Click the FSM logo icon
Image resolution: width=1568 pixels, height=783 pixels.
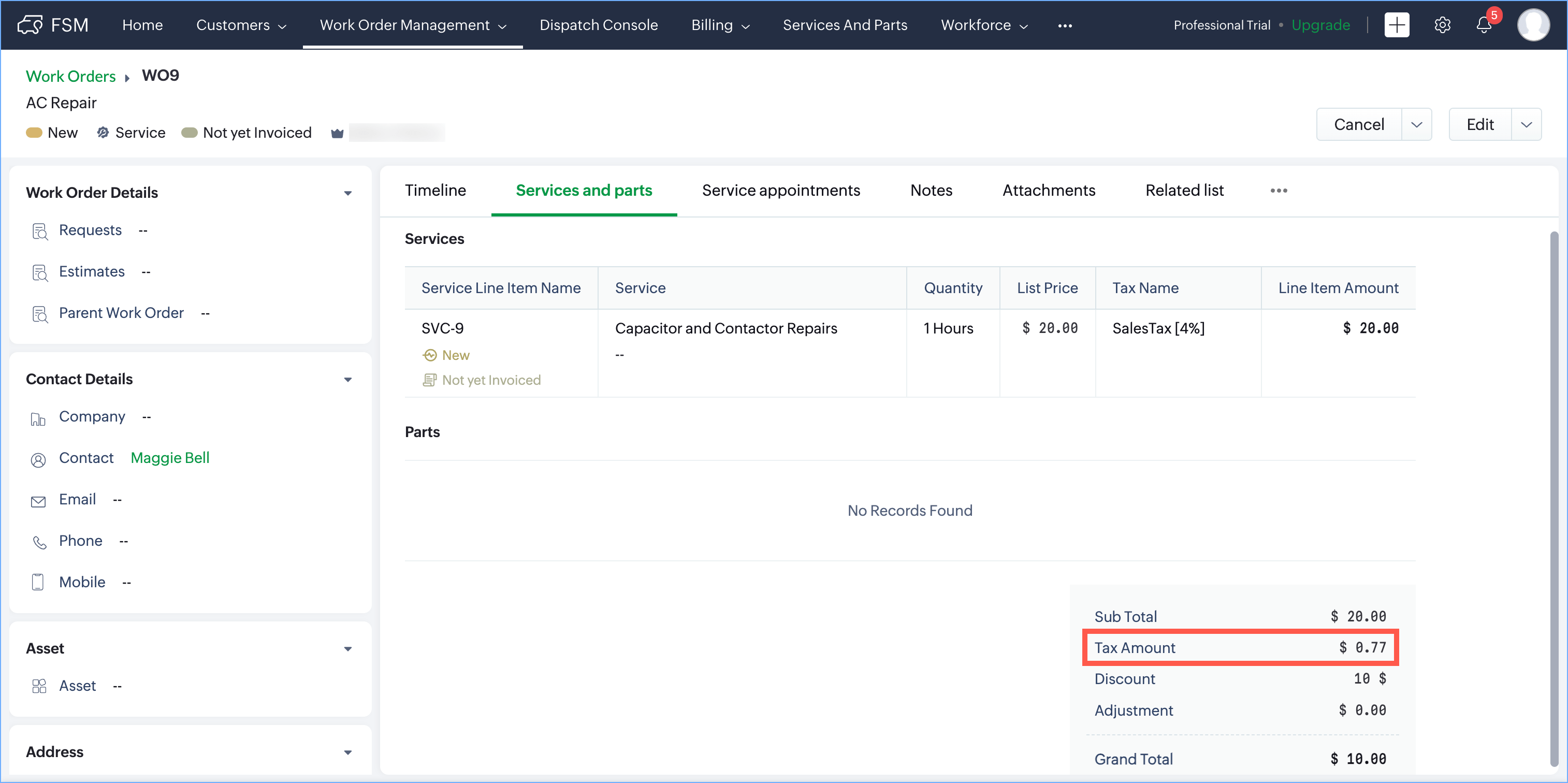(x=30, y=25)
